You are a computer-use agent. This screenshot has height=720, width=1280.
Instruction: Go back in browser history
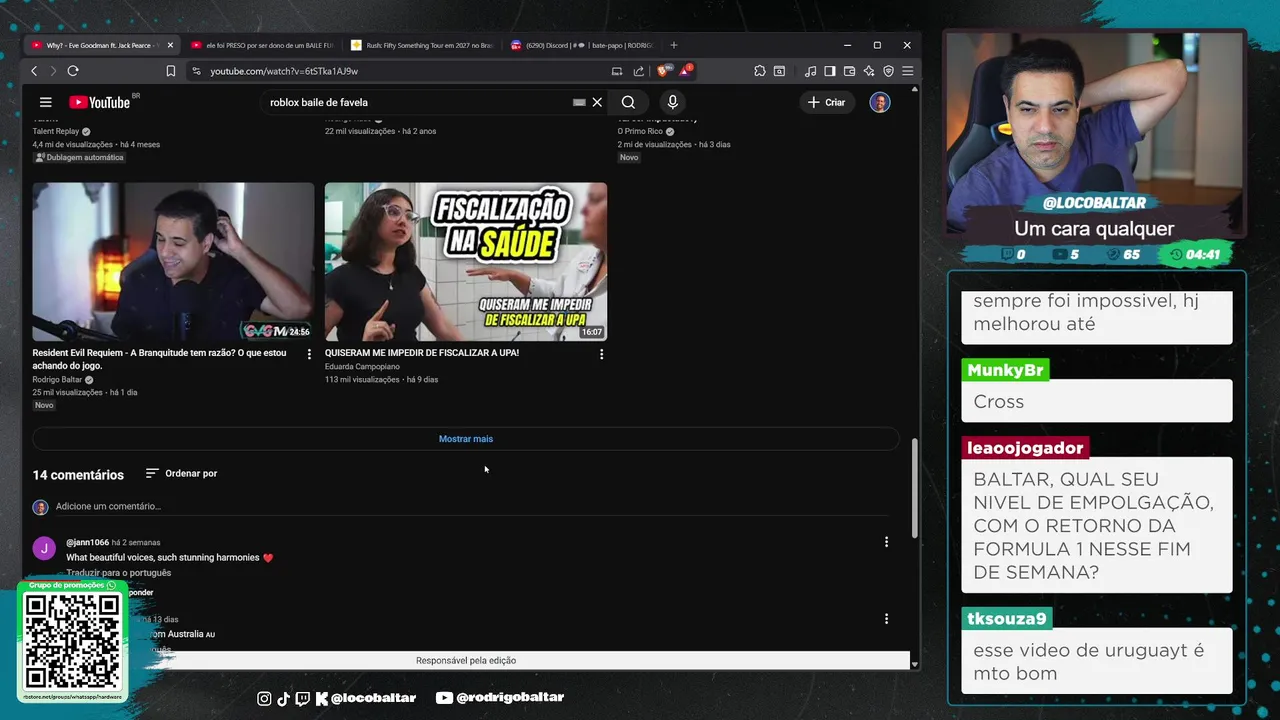pos(34,71)
